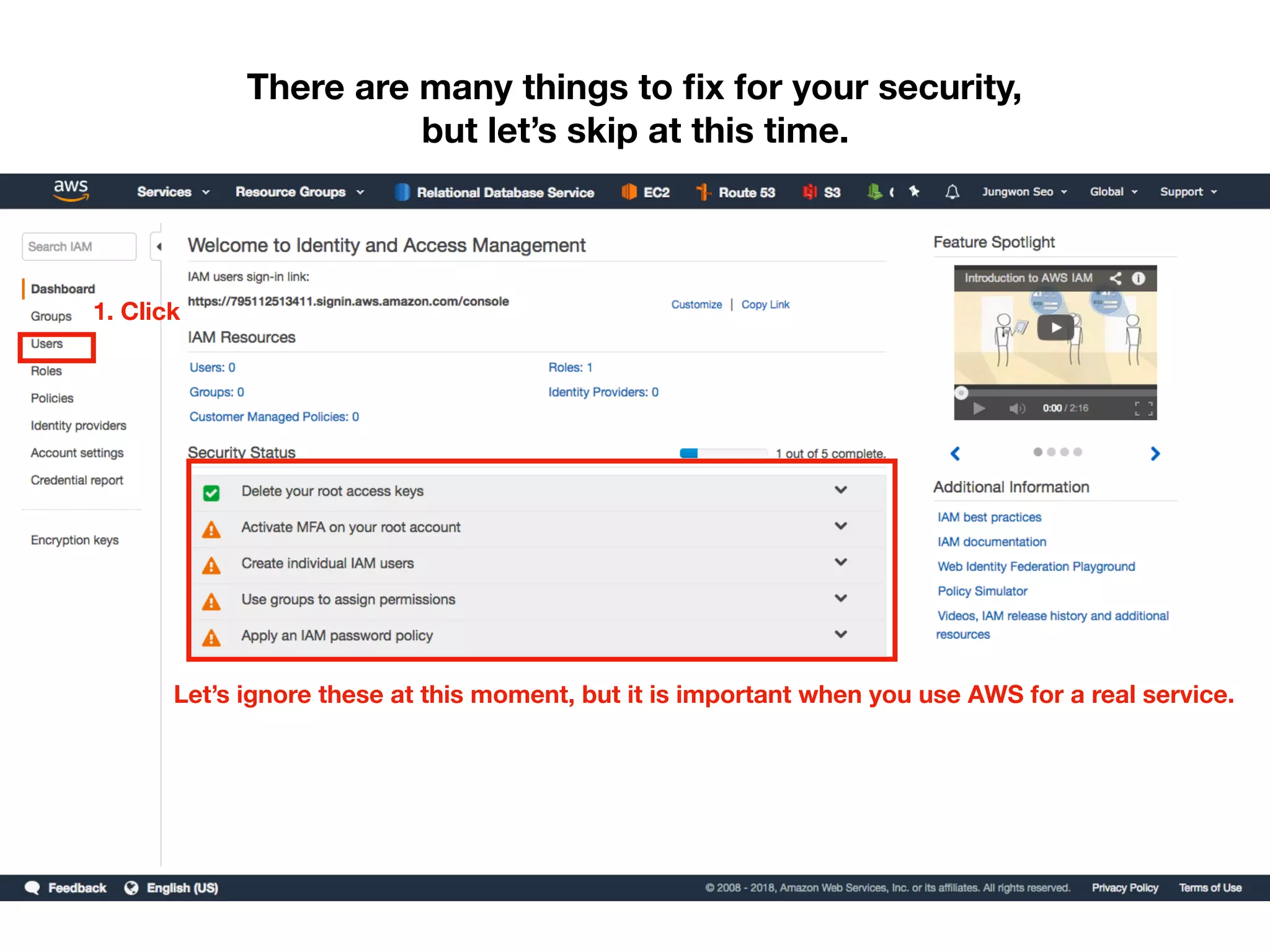Mute the video with the speaker icon

1017,408
